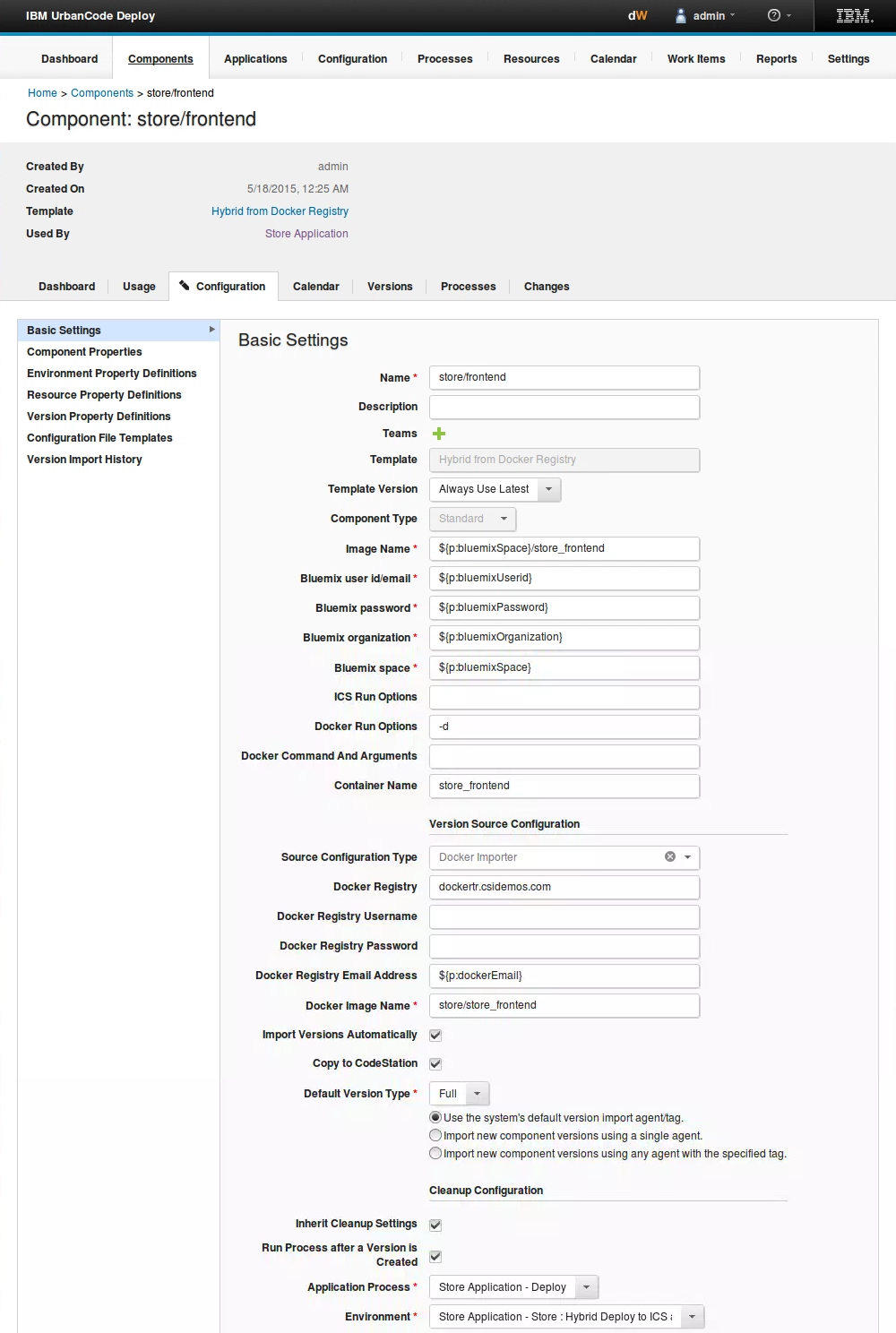
Task: Clear Source Configuration Type with the x icon
Action: 670,857
